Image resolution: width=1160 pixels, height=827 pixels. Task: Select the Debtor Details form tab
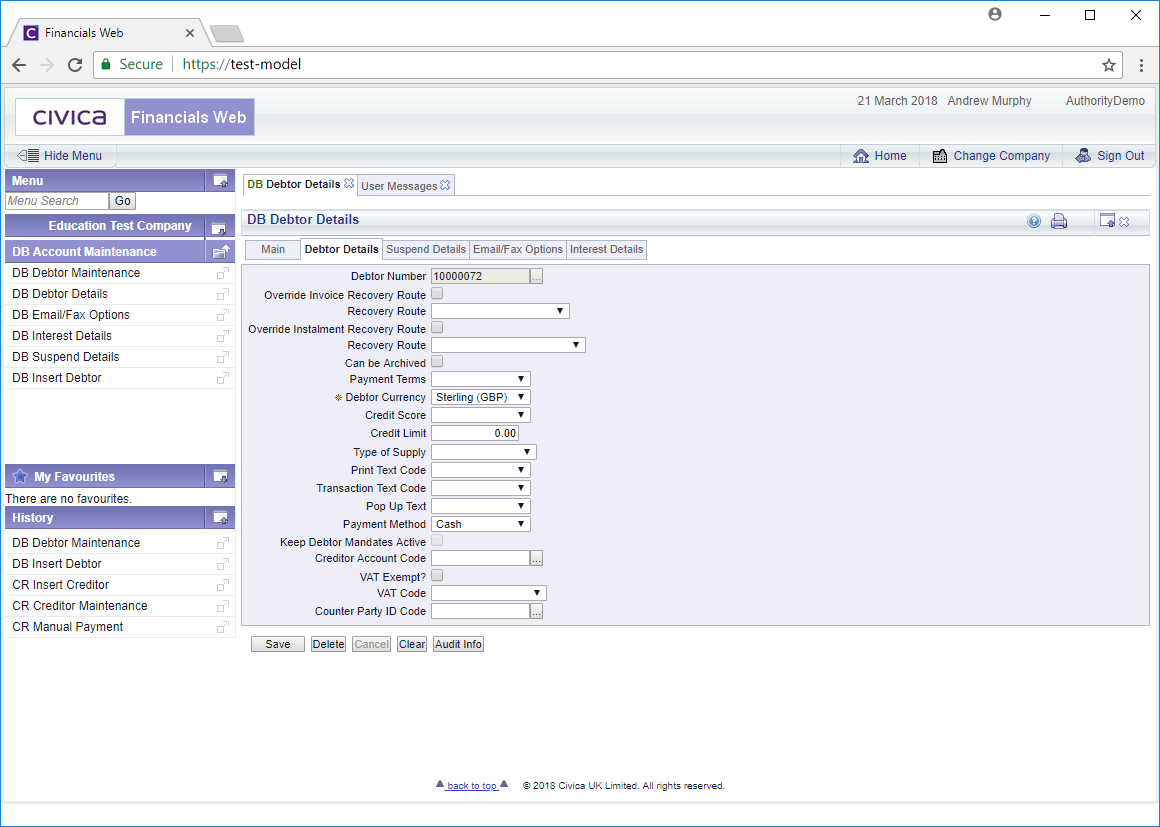pos(342,249)
